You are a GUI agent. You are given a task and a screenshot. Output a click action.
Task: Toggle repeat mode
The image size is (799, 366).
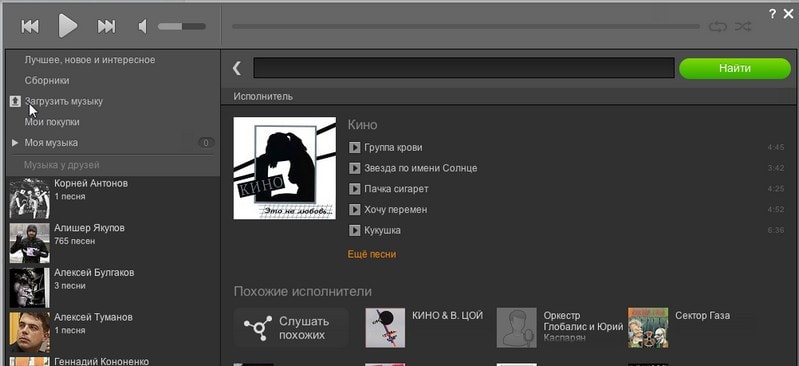click(x=717, y=27)
